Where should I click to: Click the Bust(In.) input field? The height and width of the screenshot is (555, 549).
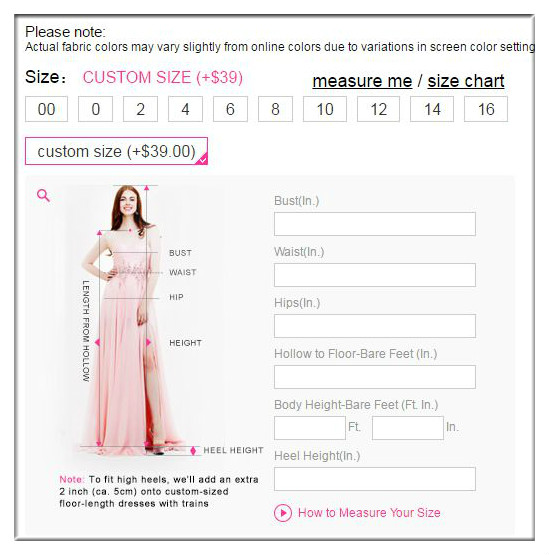[375, 224]
